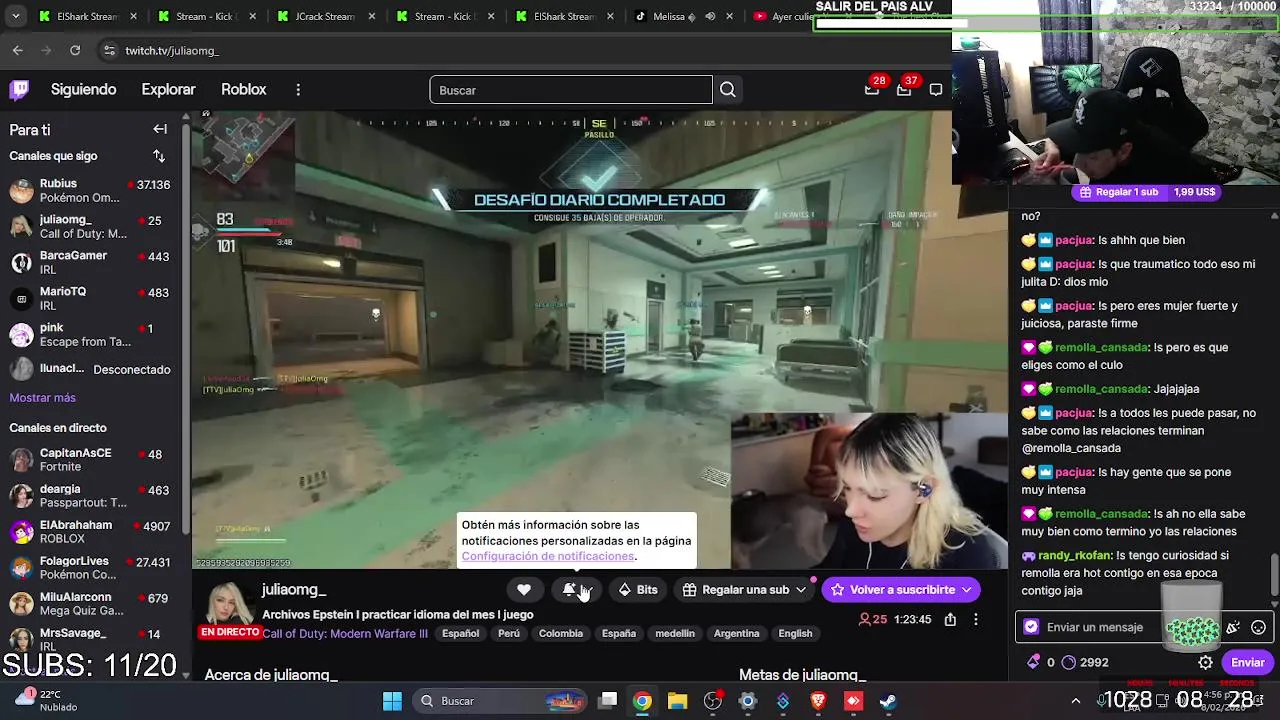Open Steam from the taskbar
The width and height of the screenshot is (1280, 720).
(888, 701)
